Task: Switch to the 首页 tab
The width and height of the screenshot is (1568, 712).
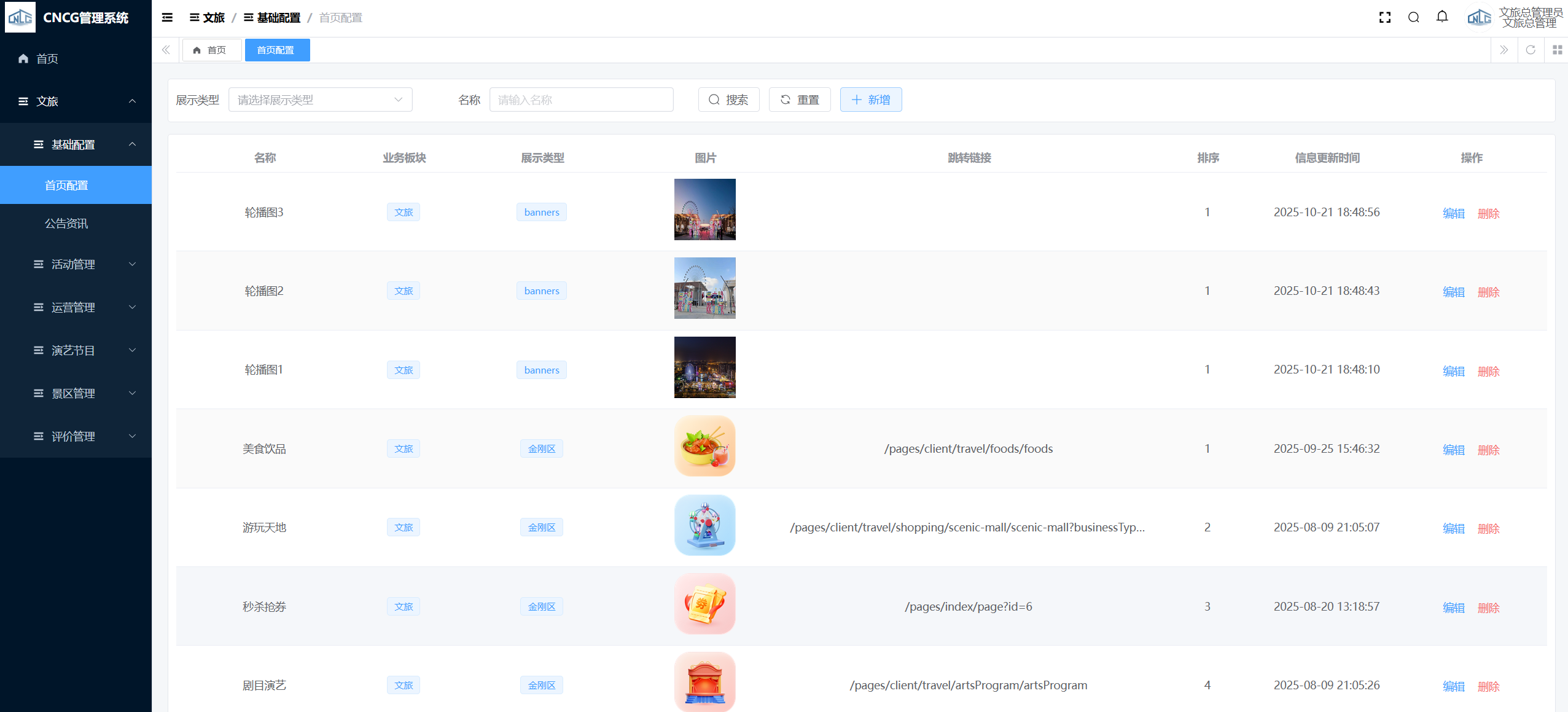Action: pos(211,50)
